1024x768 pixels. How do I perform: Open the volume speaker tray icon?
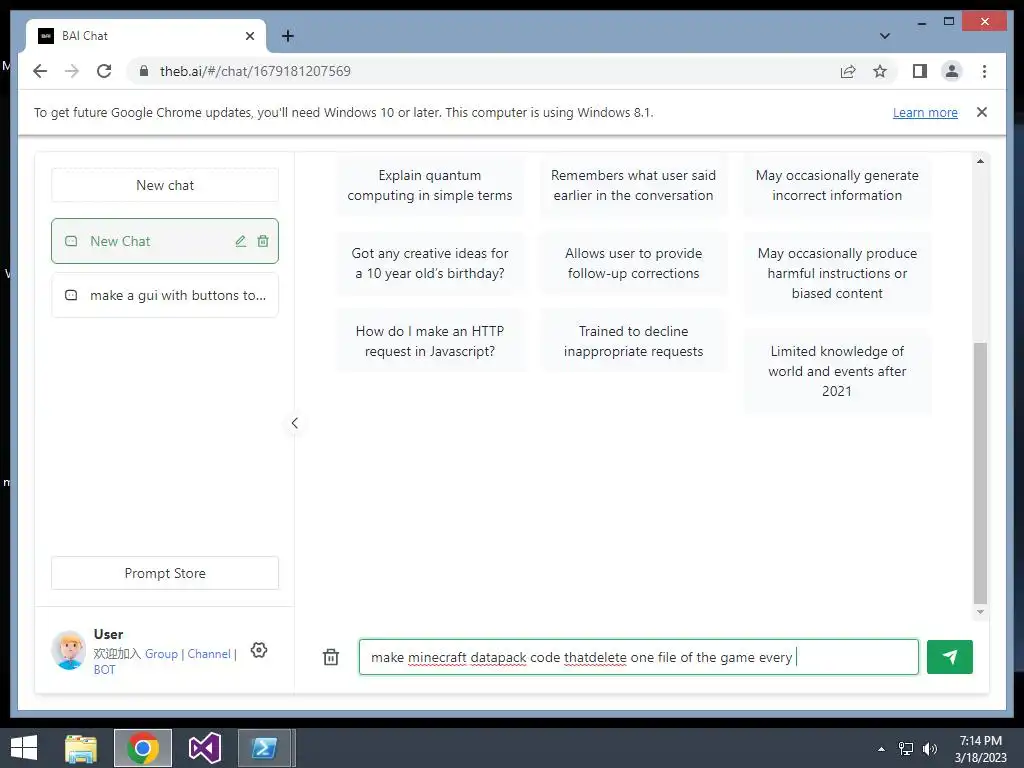[929, 749]
